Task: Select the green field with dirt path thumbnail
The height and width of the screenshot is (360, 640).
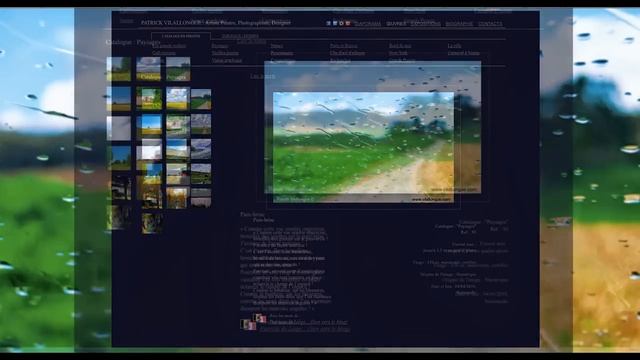Action: [201, 99]
